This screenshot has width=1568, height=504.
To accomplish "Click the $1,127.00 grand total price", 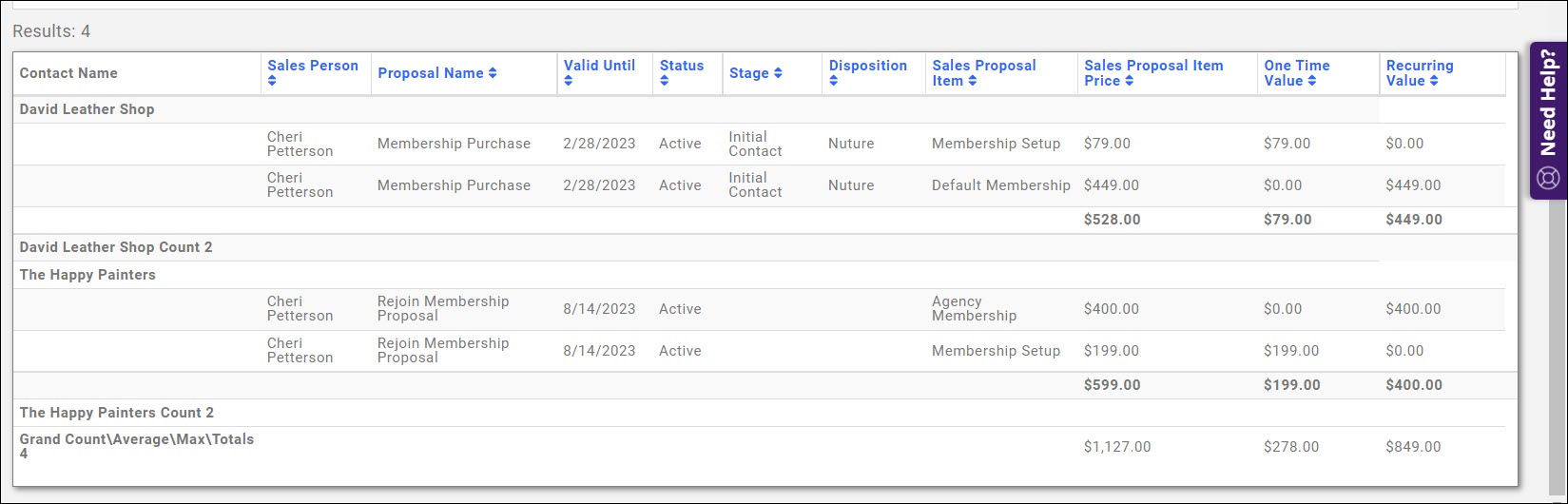I will (x=1117, y=447).
